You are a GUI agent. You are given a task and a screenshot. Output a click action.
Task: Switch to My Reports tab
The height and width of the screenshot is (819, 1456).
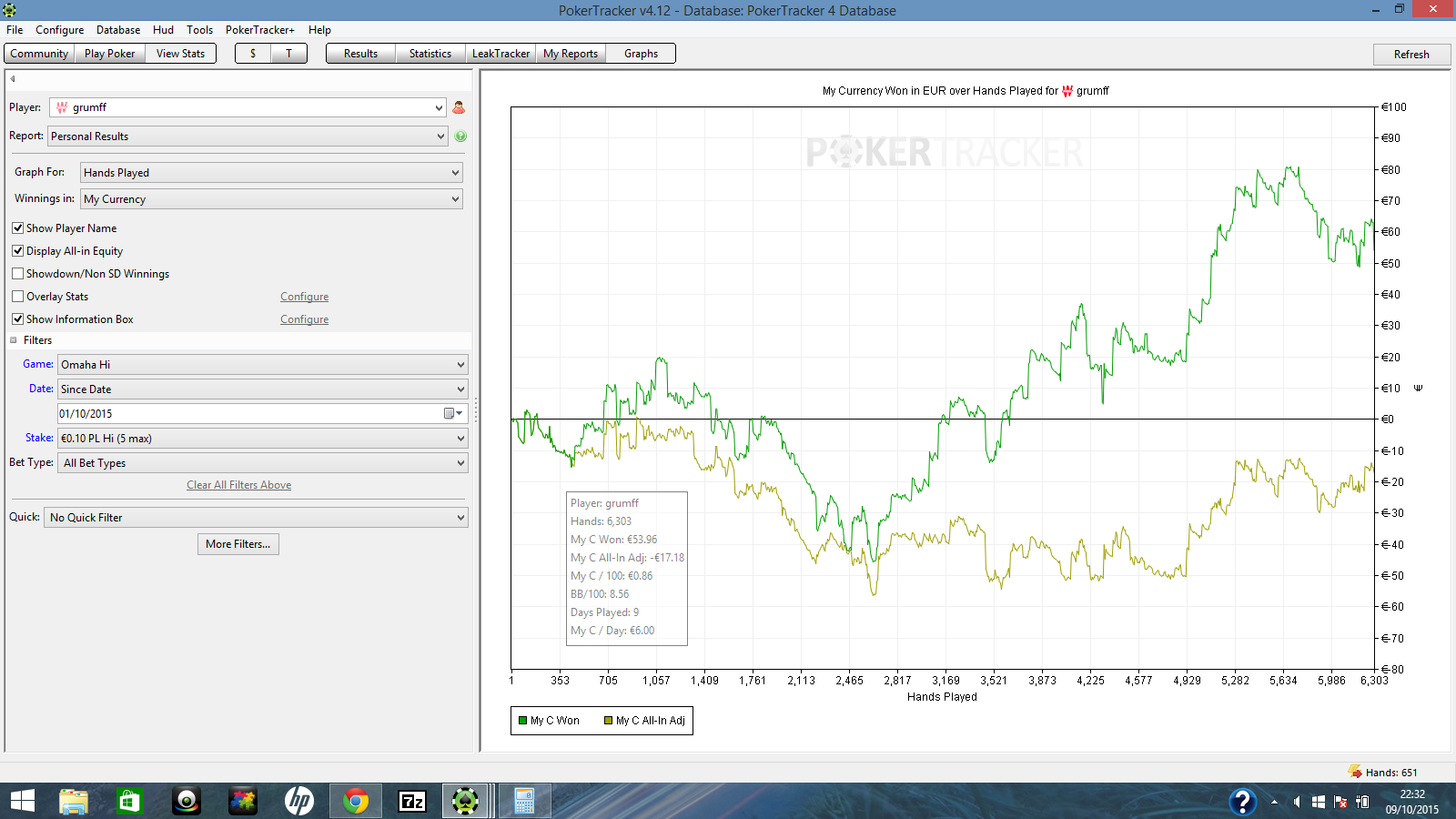coord(571,54)
